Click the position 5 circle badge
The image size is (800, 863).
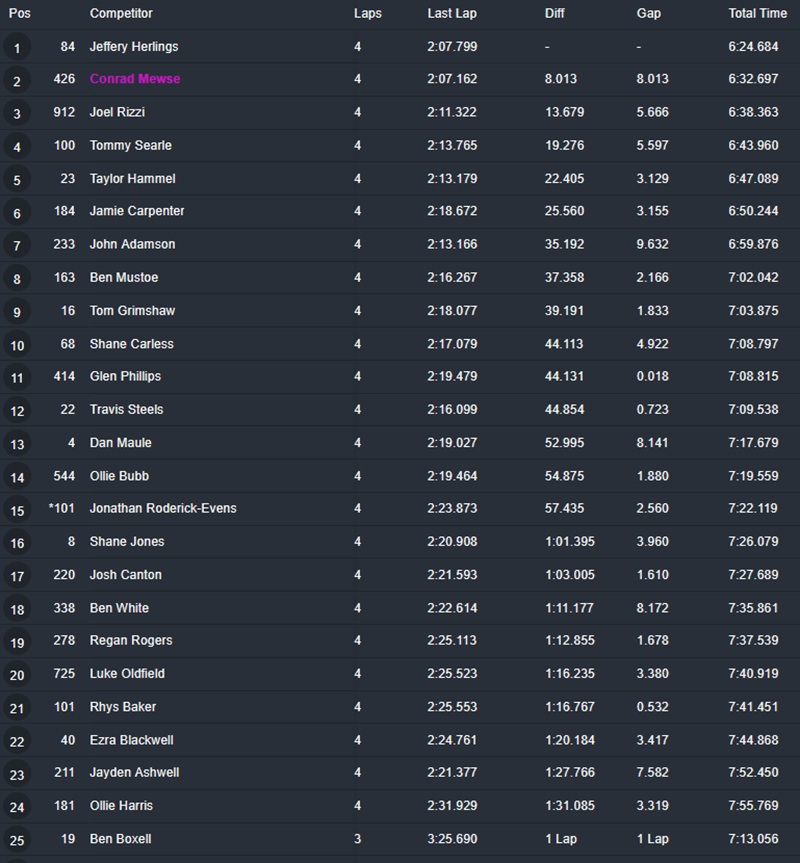click(17, 180)
